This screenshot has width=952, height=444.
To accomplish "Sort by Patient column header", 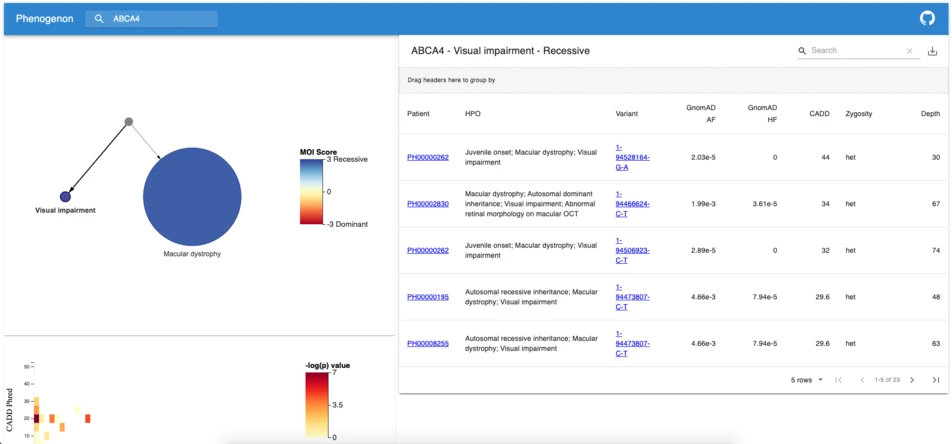I will (x=418, y=114).
